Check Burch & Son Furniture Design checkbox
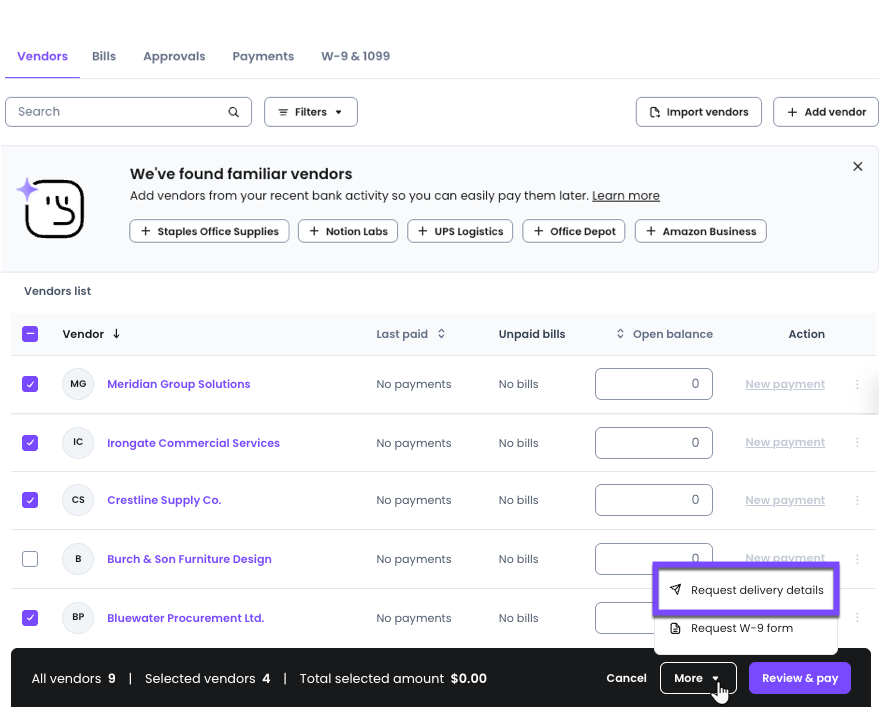 pos(30,559)
